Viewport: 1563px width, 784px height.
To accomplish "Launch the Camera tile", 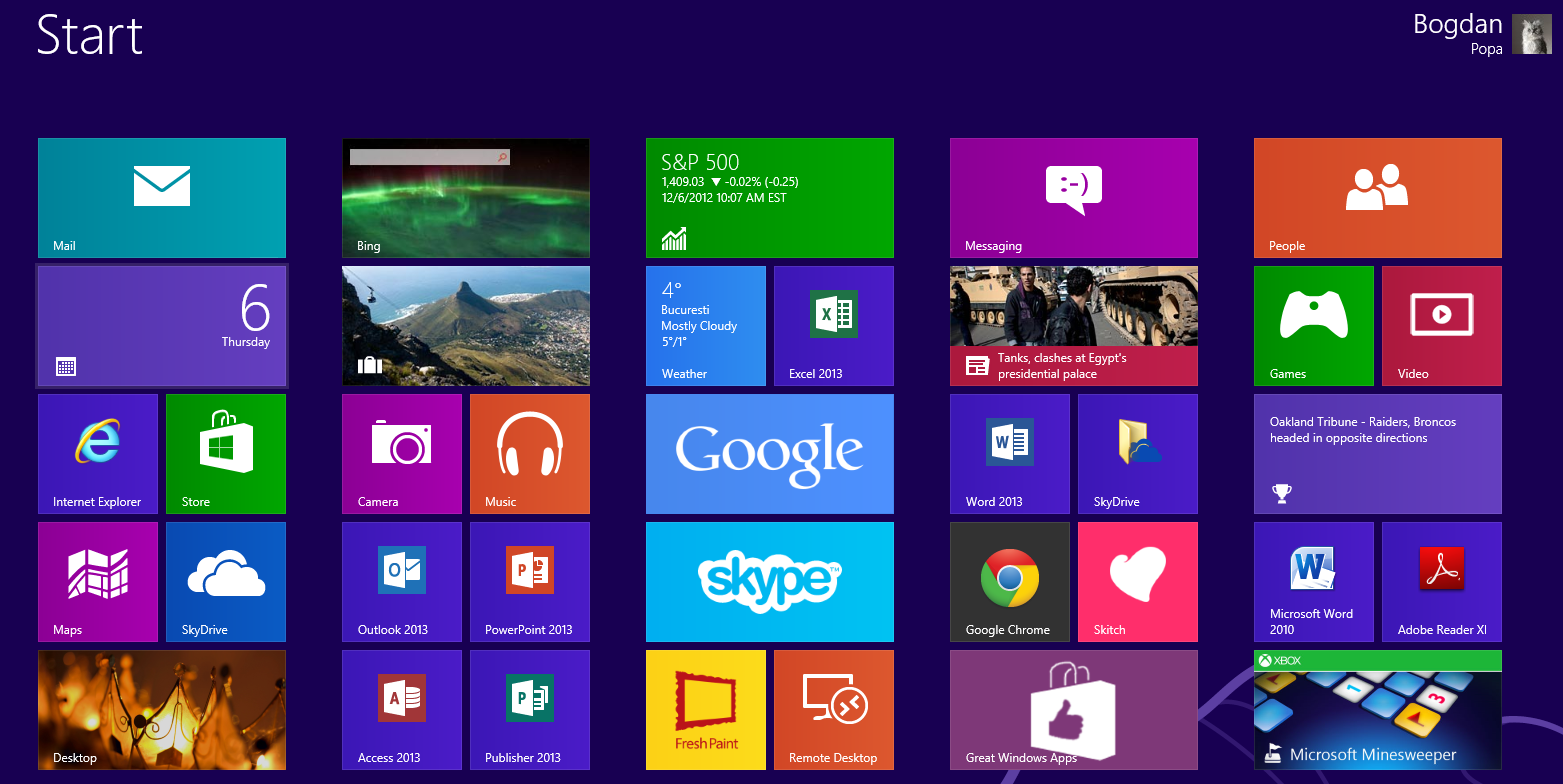I will 402,454.
